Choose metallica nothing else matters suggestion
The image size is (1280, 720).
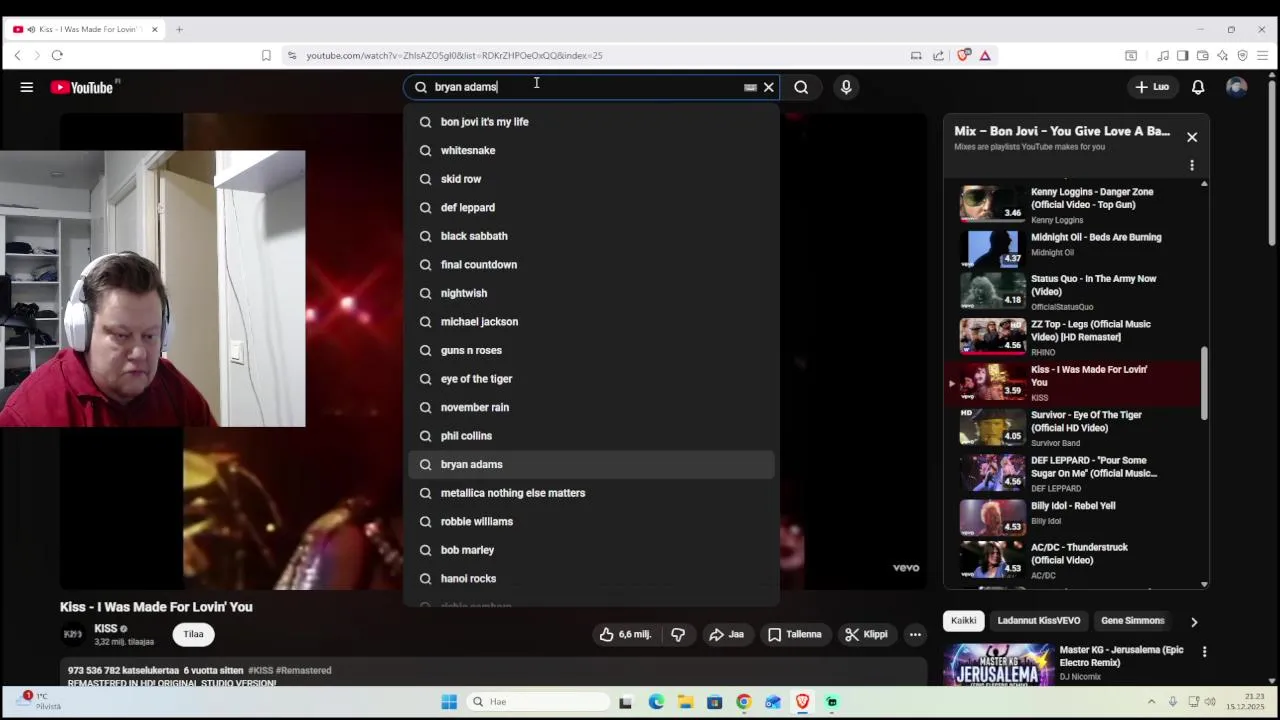(x=591, y=493)
